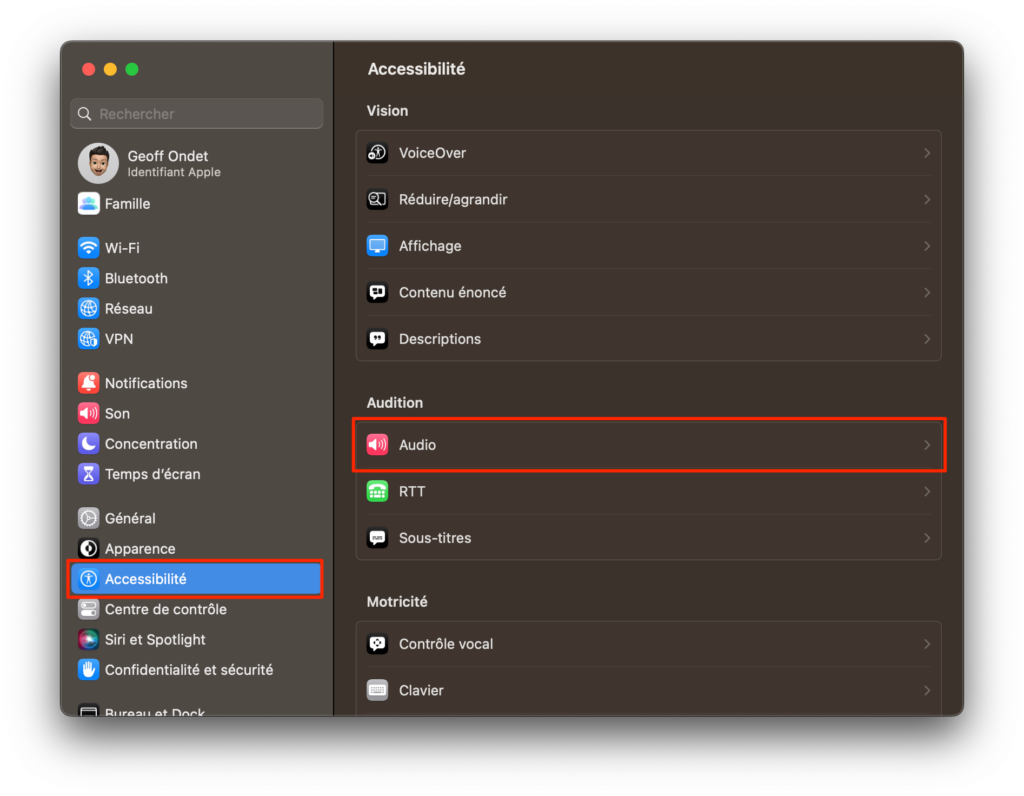1024x796 pixels.
Task: Select the Bluetooth icon
Action: click(88, 278)
